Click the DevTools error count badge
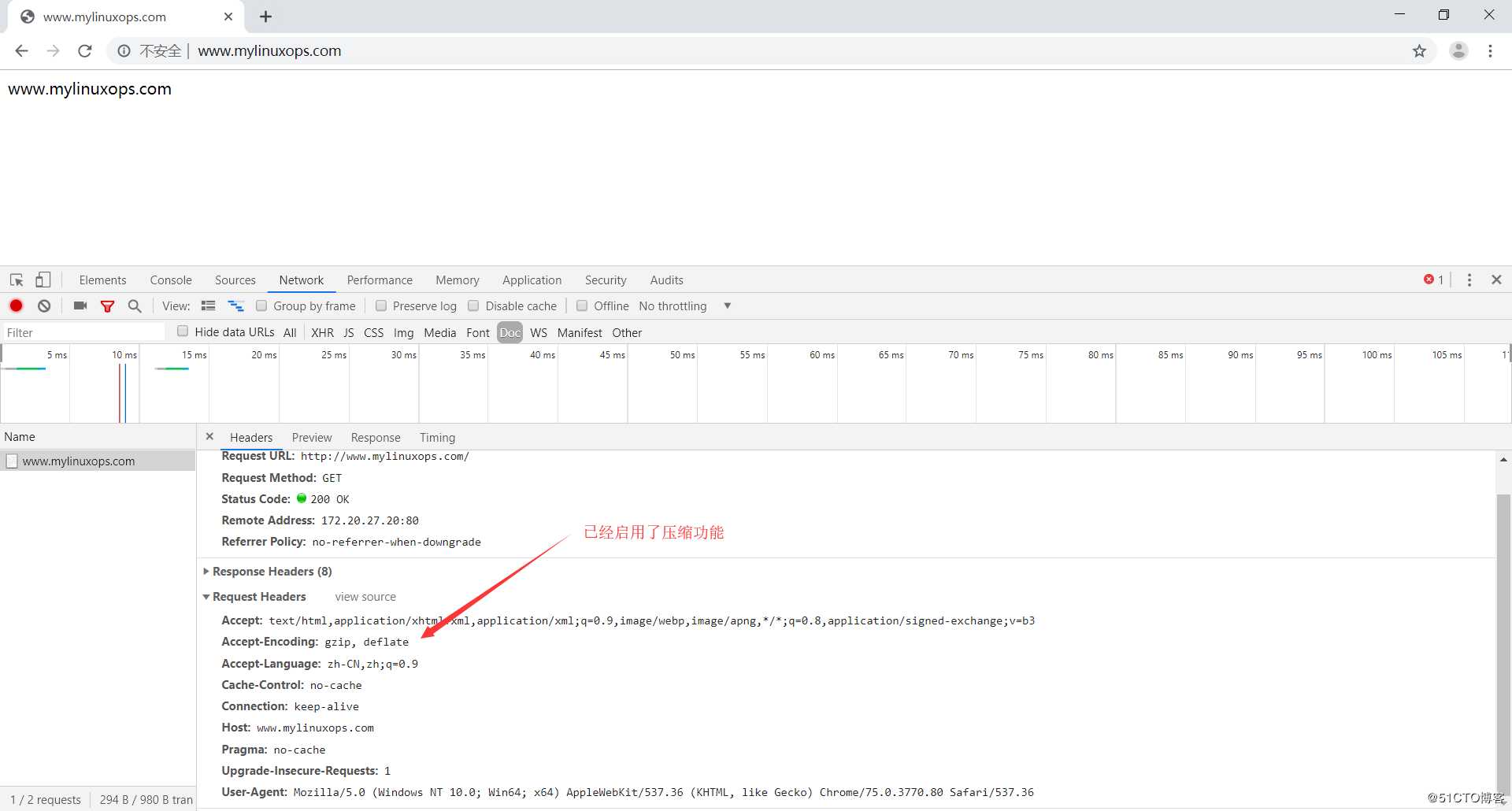 coord(1433,280)
